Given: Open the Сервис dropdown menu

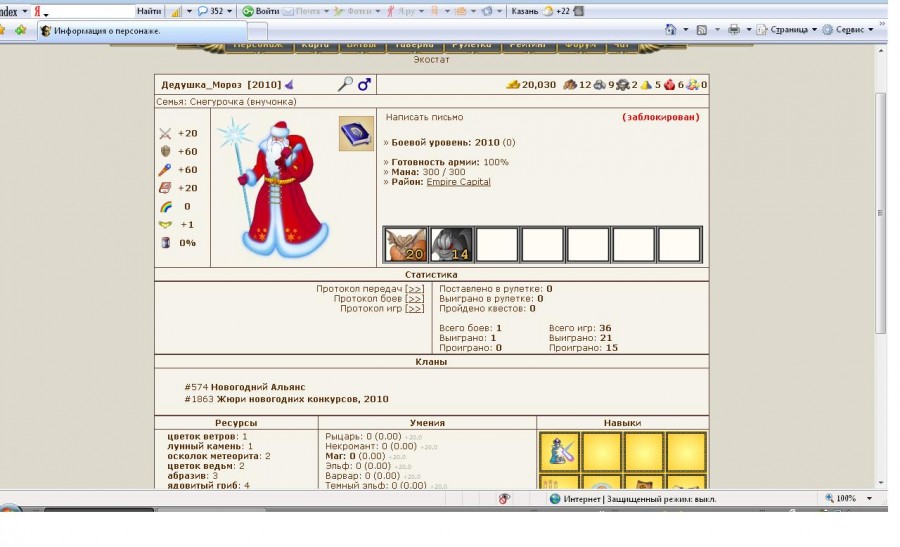Looking at the screenshot, I should point(848,30).
